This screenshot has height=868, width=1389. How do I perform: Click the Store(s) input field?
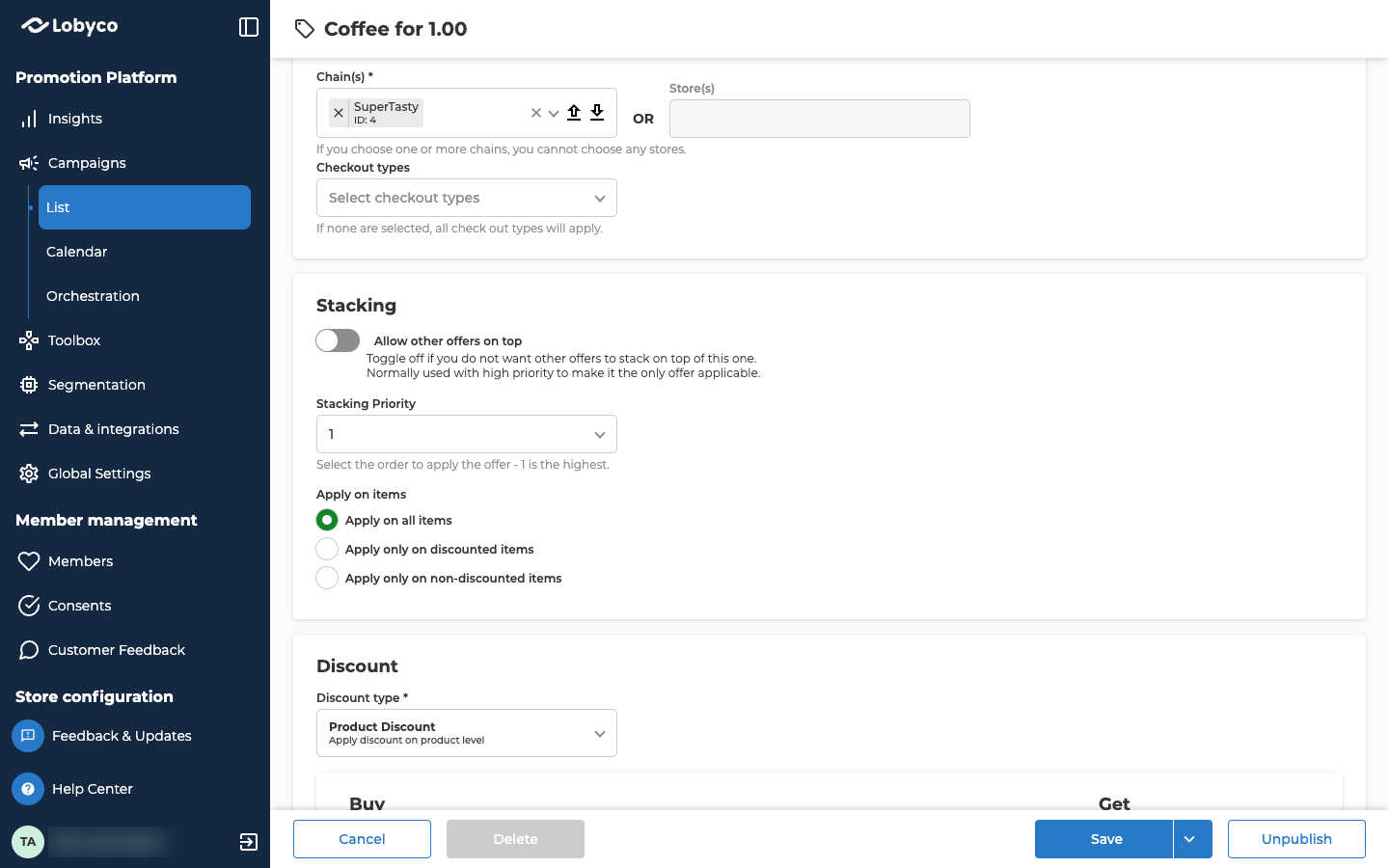coord(820,119)
